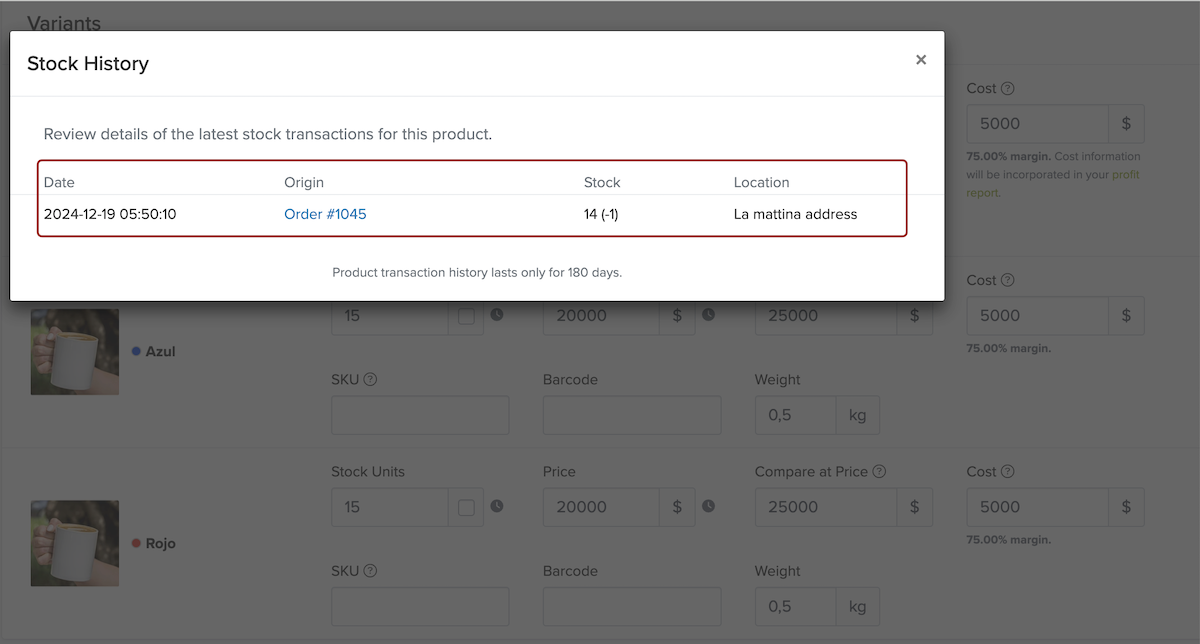Click the Cost help icon at top
The width and height of the screenshot is (1200, 644).
click(x=1008, y=88)
